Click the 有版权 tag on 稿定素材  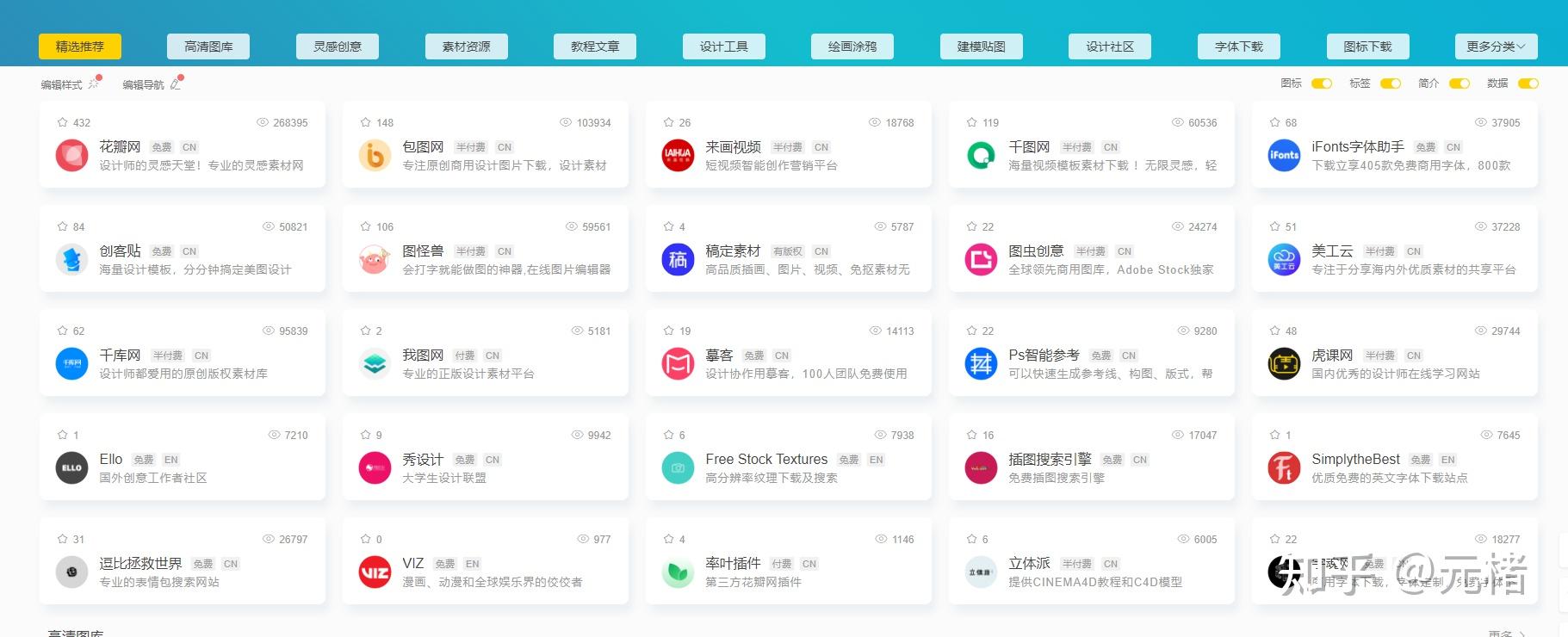click(787, 251)
